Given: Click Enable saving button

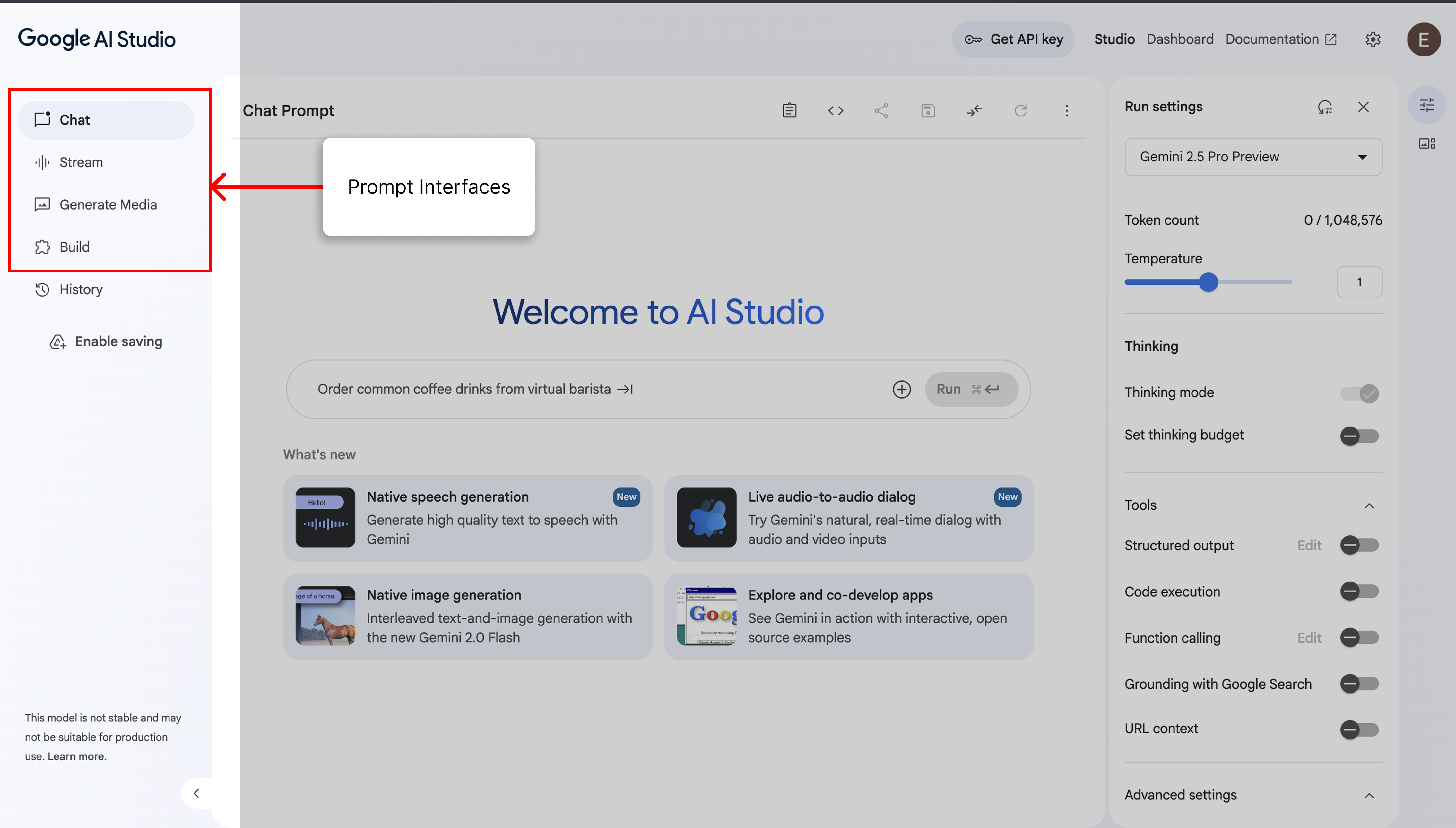Looking at the screenshot, I should click(106, 341).
